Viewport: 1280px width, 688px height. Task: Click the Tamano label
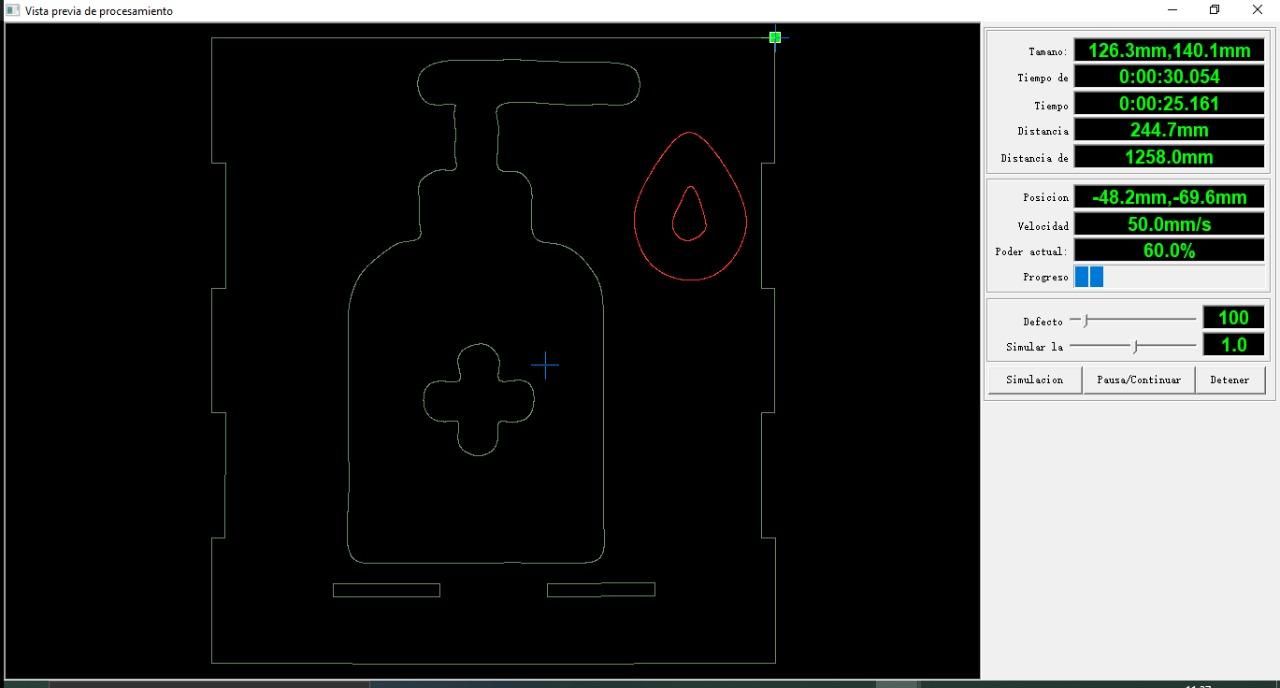click(x=1048, y=52)
